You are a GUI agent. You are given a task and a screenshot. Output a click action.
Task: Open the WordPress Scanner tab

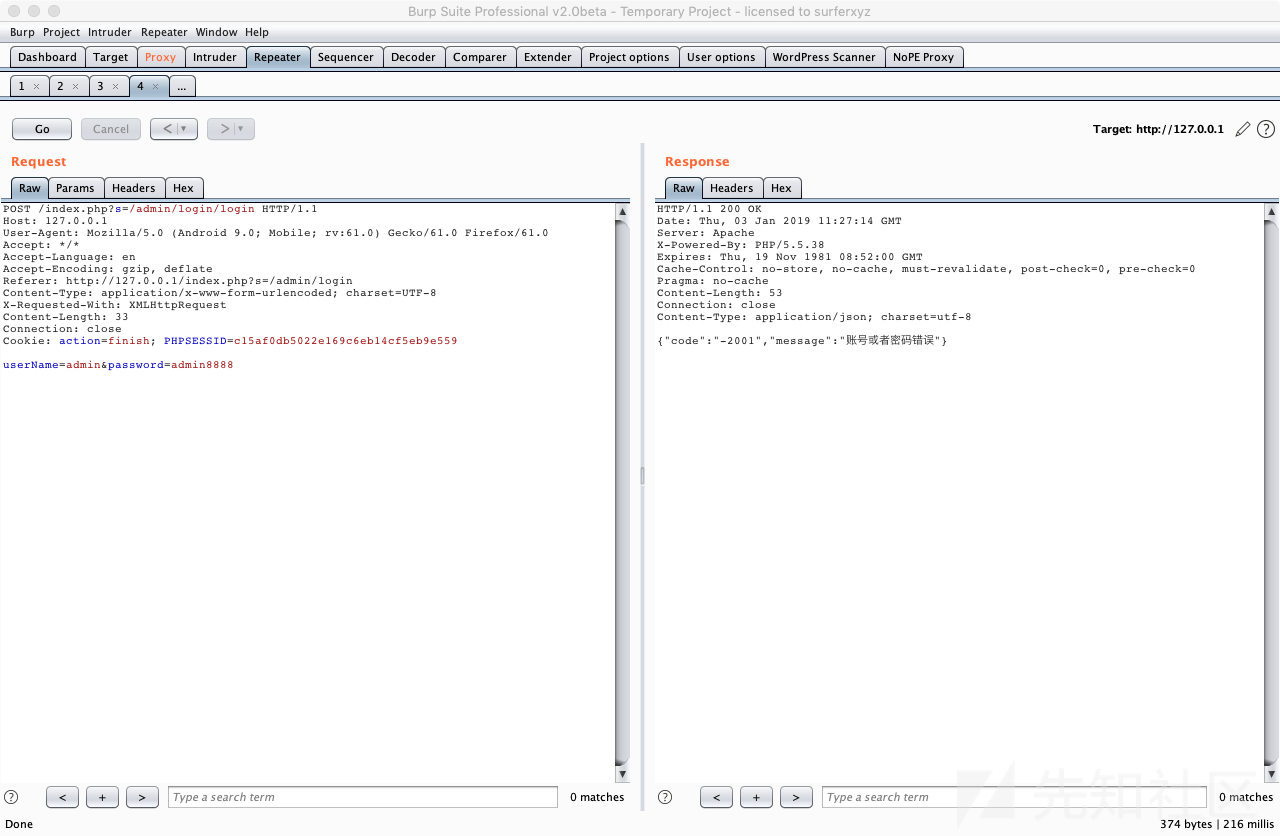[824, 57]
